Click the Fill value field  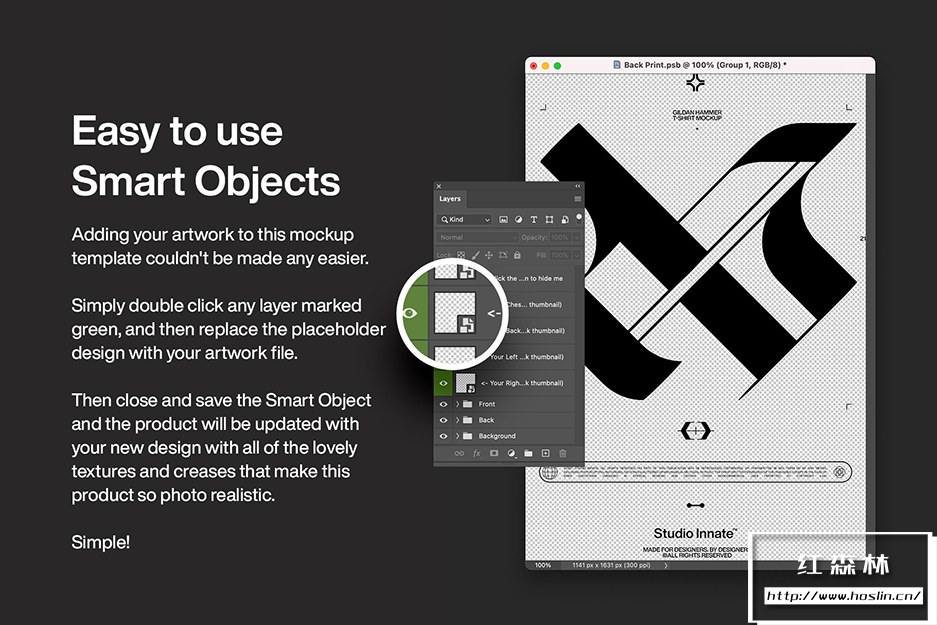(560, 255)
